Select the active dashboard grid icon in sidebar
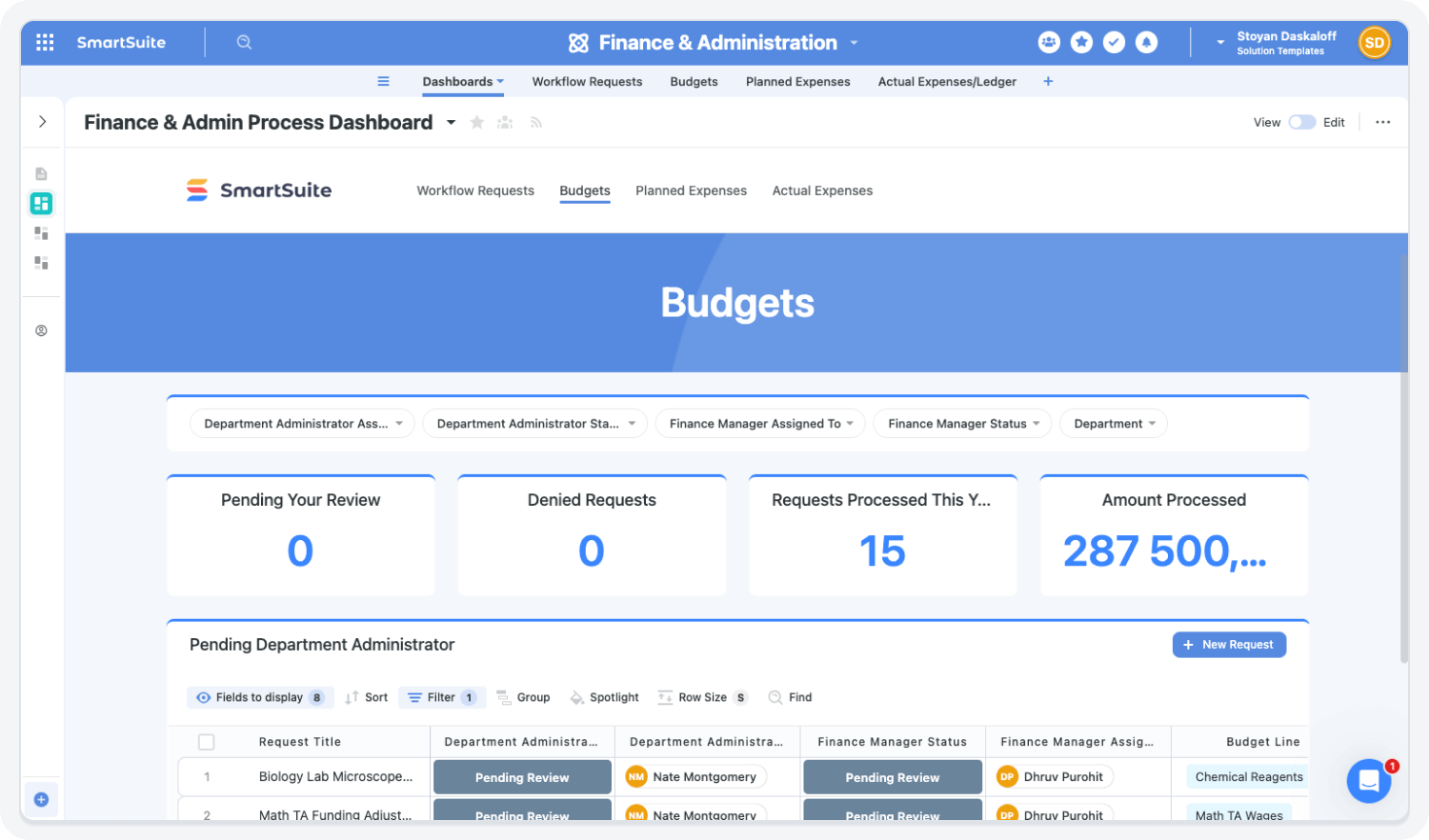The height and width of the screenshot is (840, 1429). pos(41,203)
